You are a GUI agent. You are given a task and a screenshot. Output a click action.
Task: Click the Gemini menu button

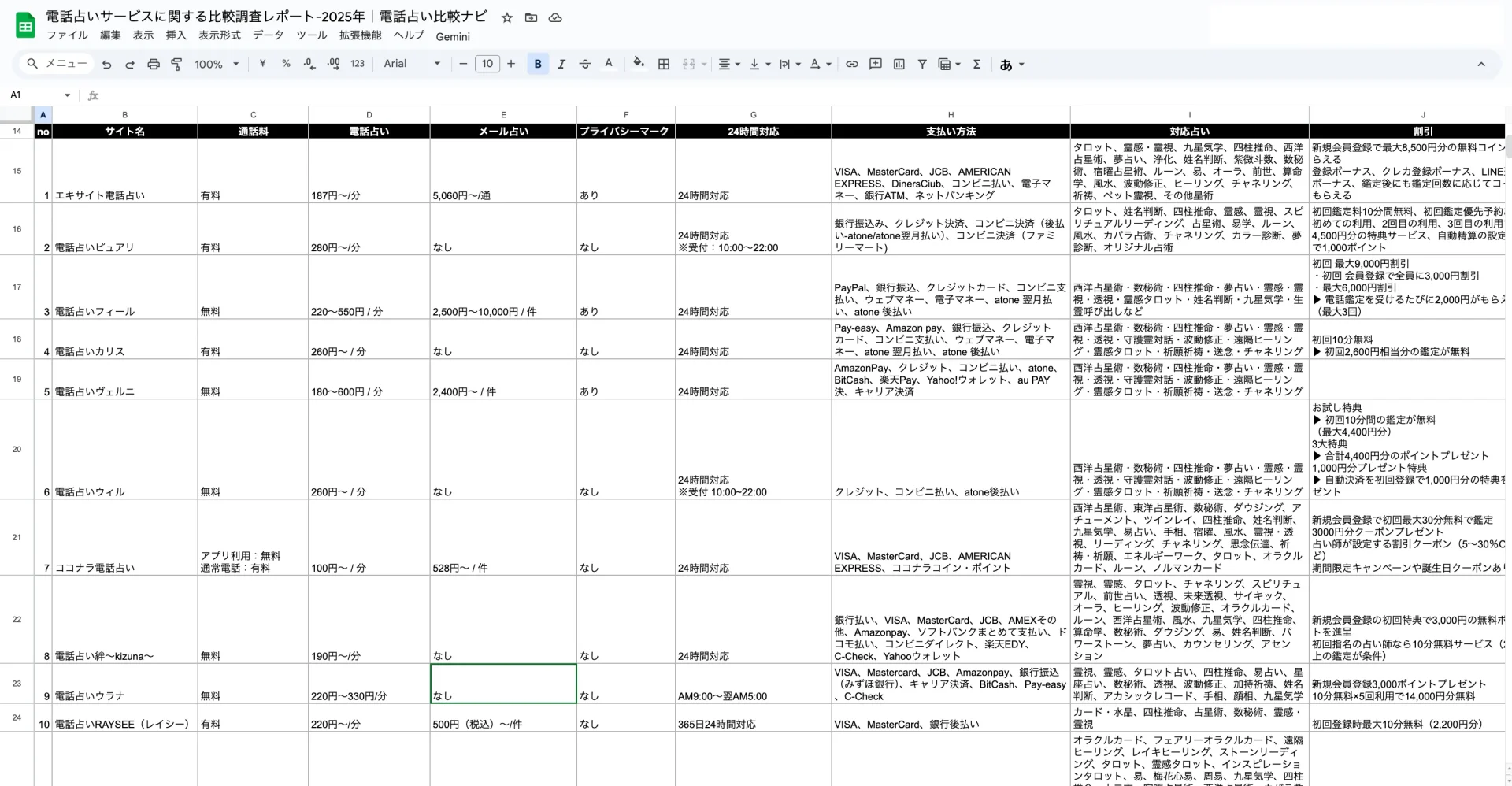pyautogui.click(x=453, y=36)
